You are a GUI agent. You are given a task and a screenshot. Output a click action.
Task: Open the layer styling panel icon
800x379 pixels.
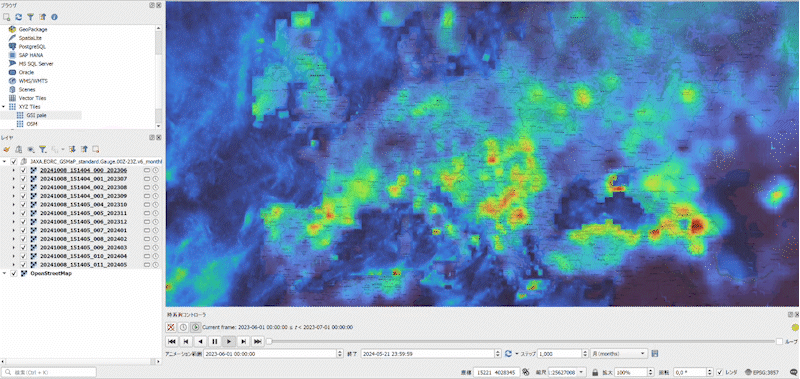point(7,149)
